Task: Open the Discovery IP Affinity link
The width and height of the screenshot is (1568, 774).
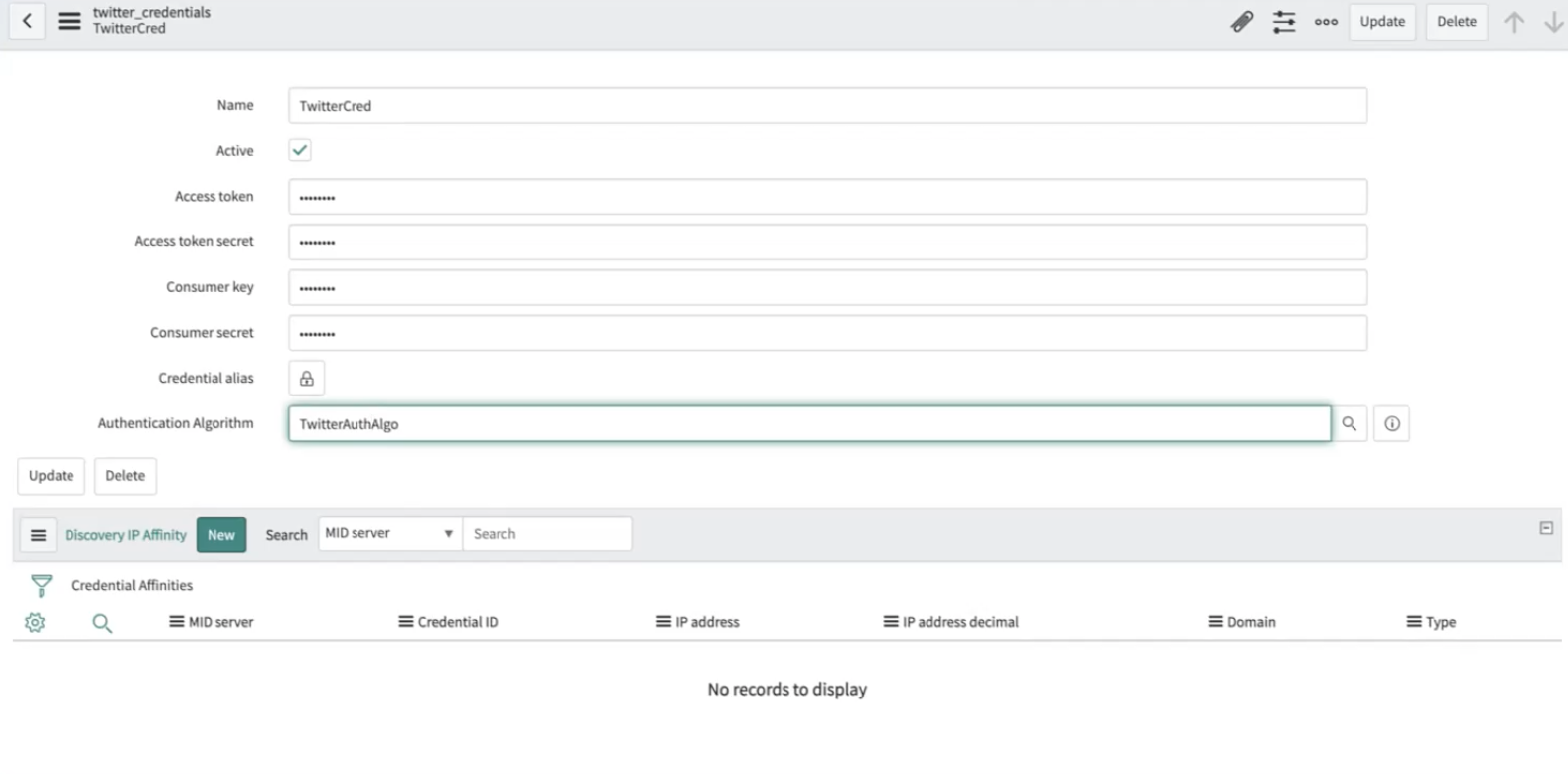Action: [x=125, y=535]
